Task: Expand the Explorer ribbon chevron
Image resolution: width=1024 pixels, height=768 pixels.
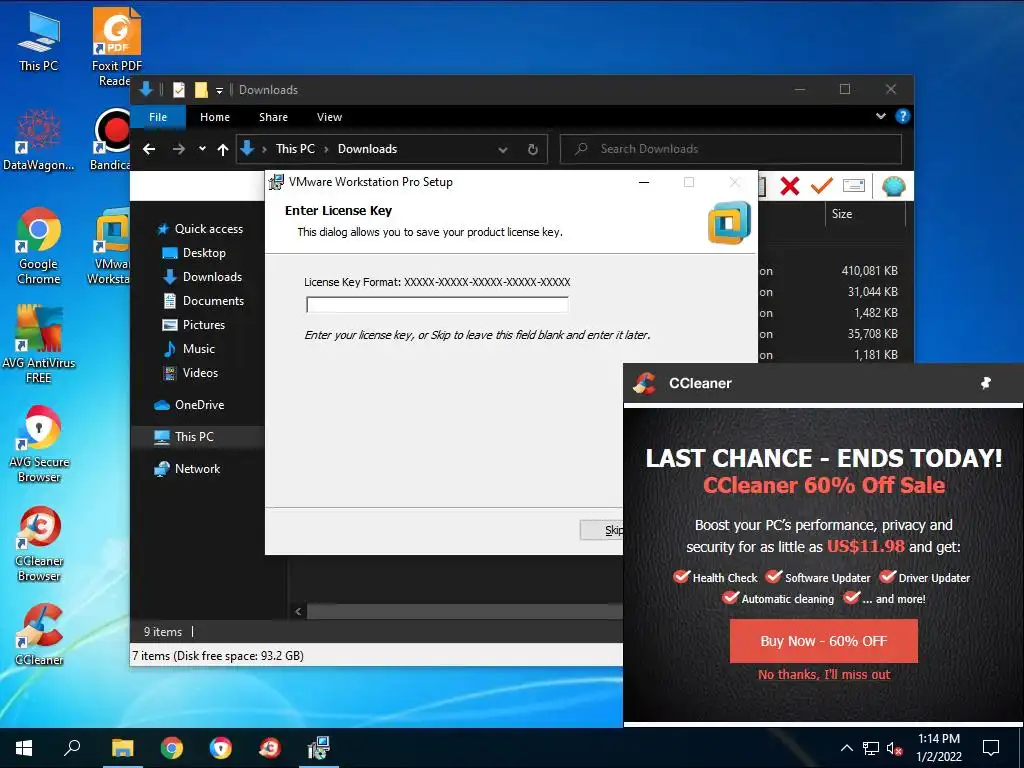Action: [x=880, y=116]
